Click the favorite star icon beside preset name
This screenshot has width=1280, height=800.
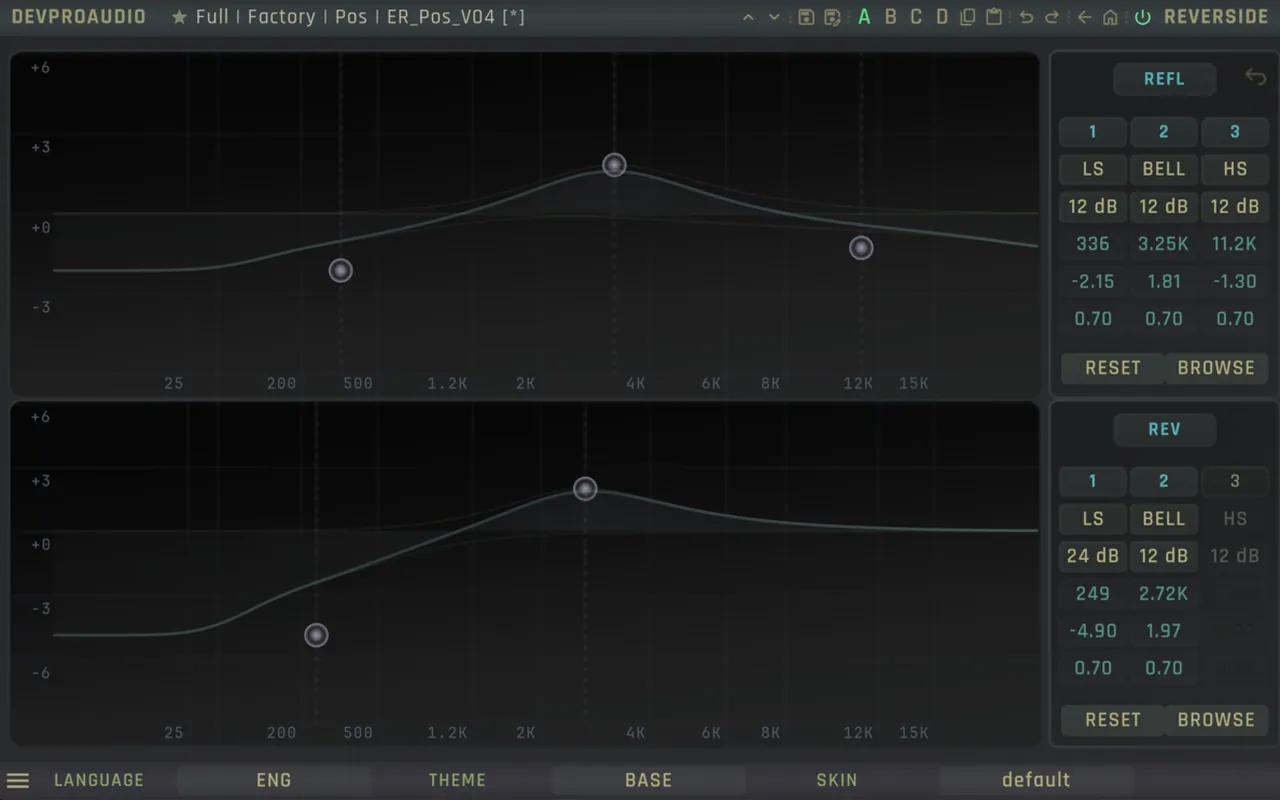(179, 17)
